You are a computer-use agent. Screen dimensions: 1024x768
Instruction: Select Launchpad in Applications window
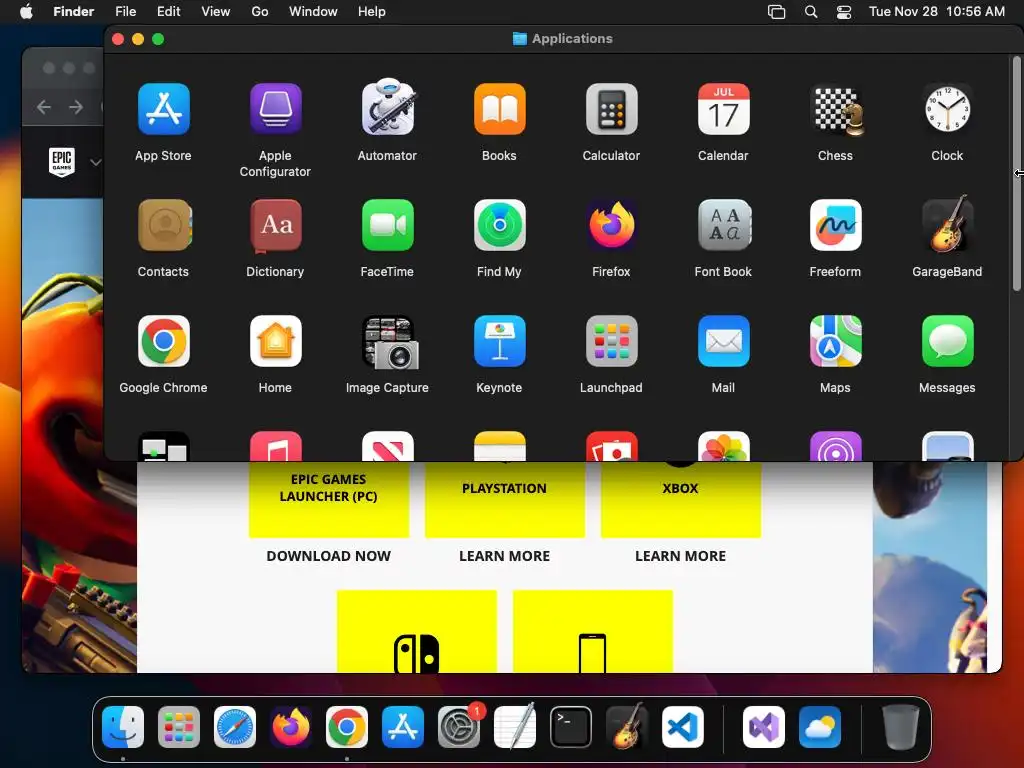pyautogui.click(x=611, y=341)
